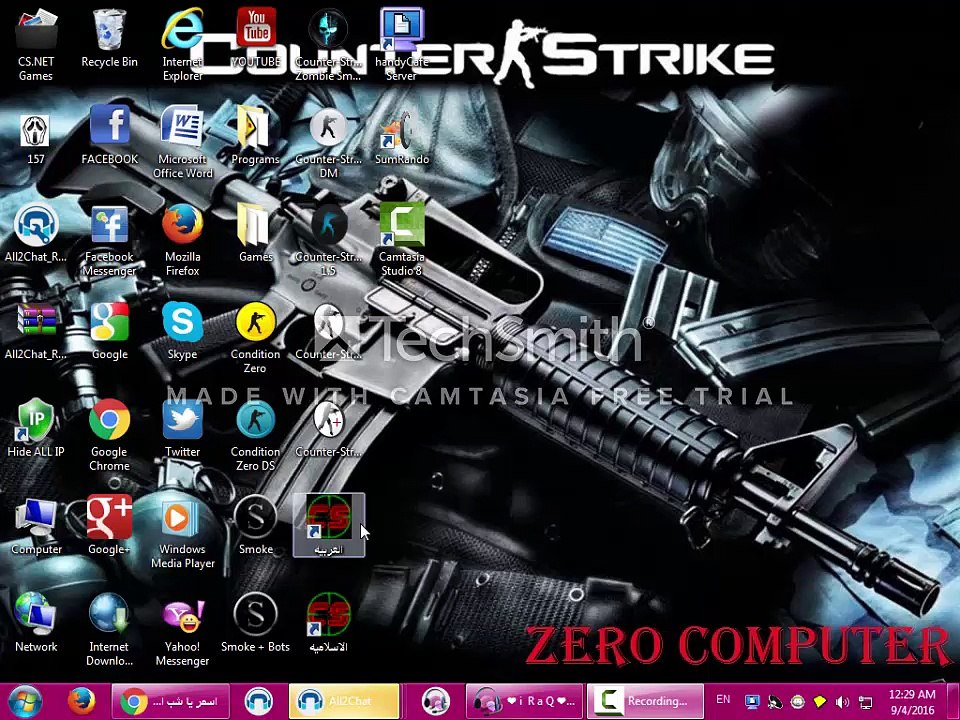Launch Internet Download Manager shortcut
This screenshot has height=720, width=960.
110,629
